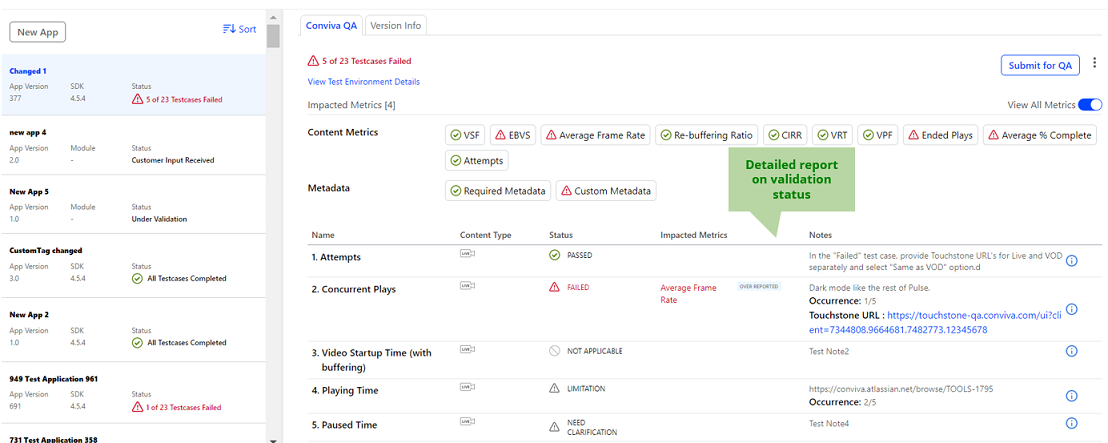Image resolution: width=1108 pixels, height=443 pixels.
Task: Click the Submit for QA button
Action: pos(1039,65)
